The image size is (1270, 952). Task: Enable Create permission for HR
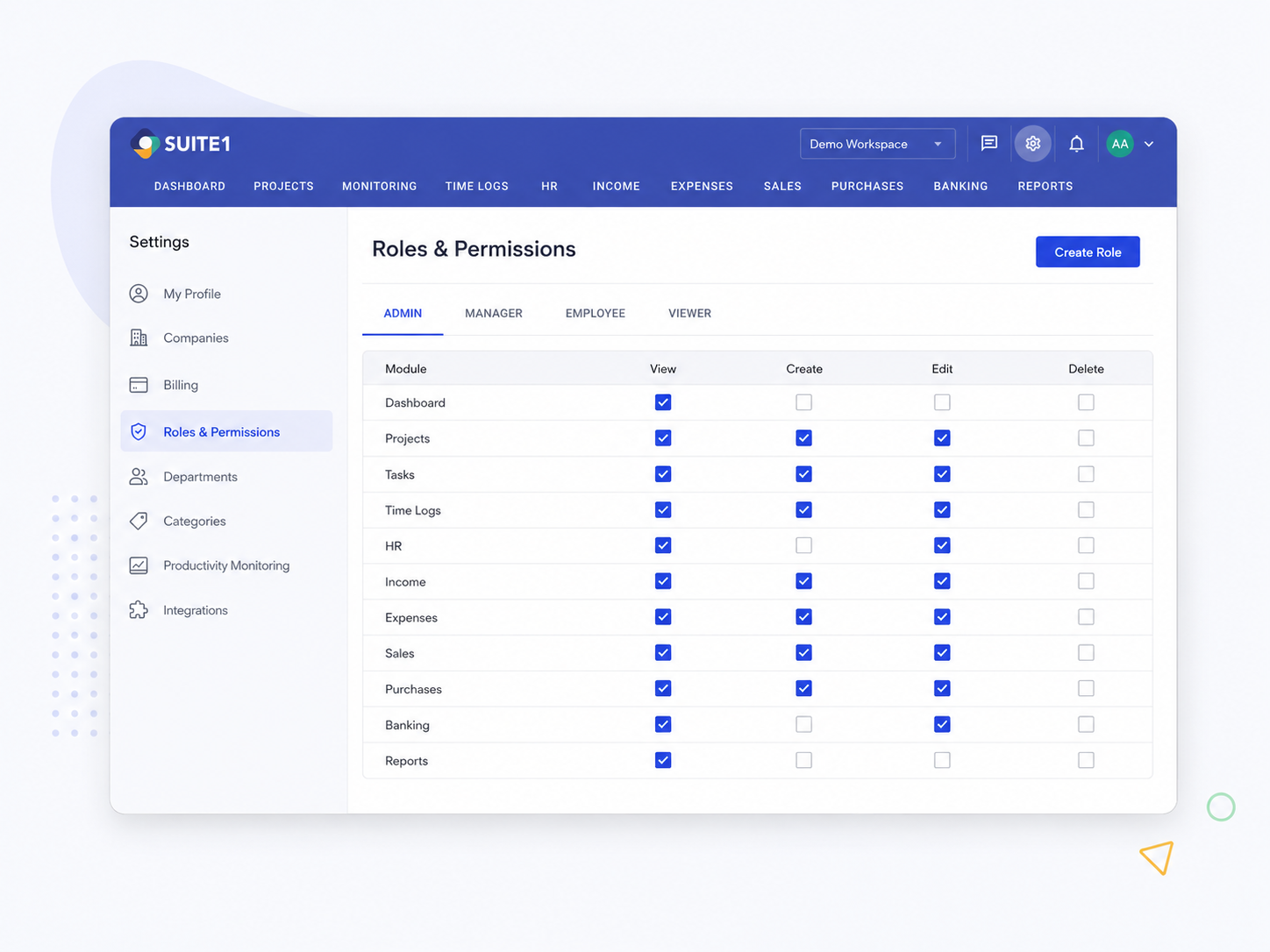point(803,545)
